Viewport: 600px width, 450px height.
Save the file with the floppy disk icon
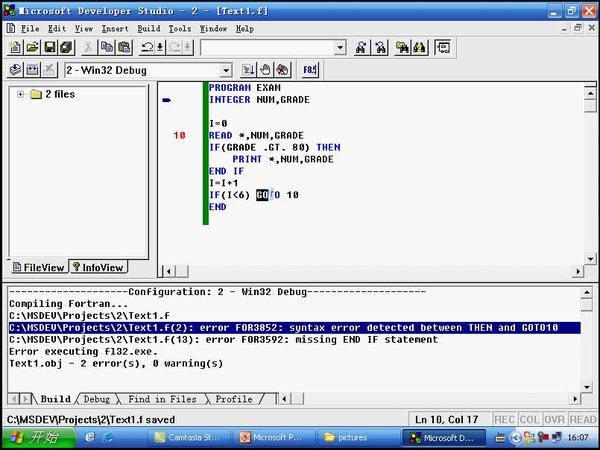pos(49,47)
